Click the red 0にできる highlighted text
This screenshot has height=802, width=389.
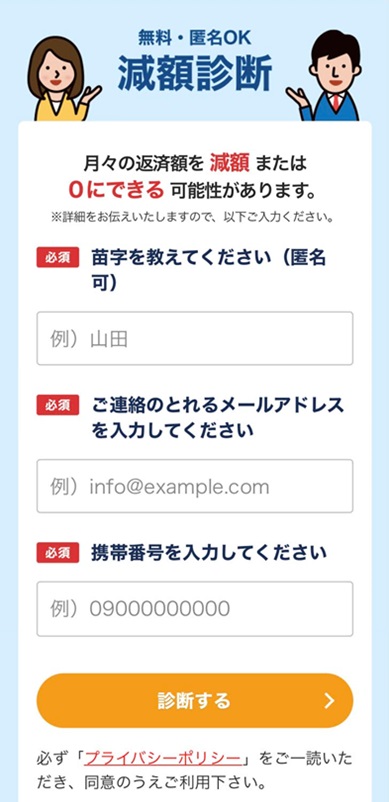pyautogui.click(x=117, y=190)
